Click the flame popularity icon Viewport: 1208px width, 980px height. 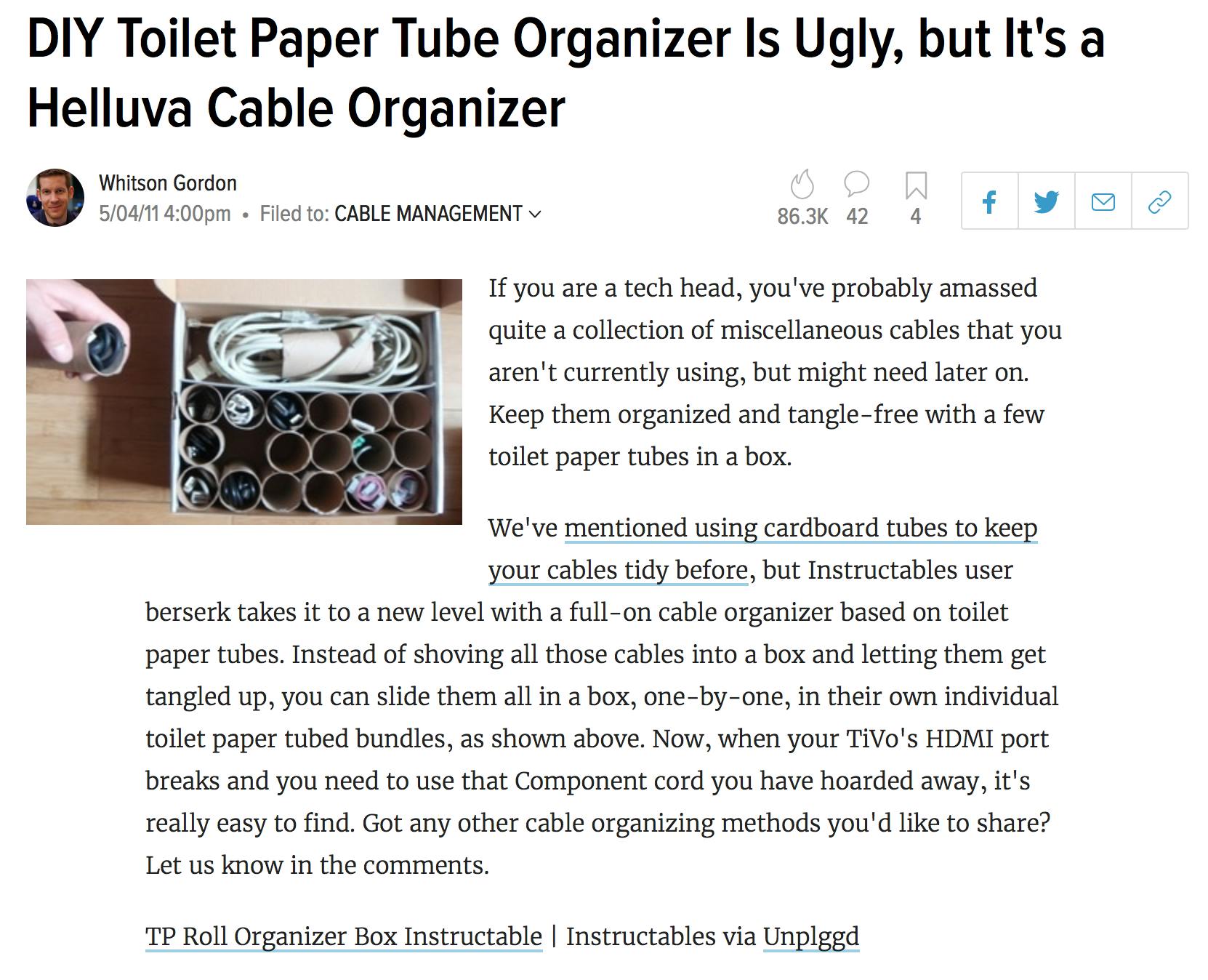(x=802, y=185)
